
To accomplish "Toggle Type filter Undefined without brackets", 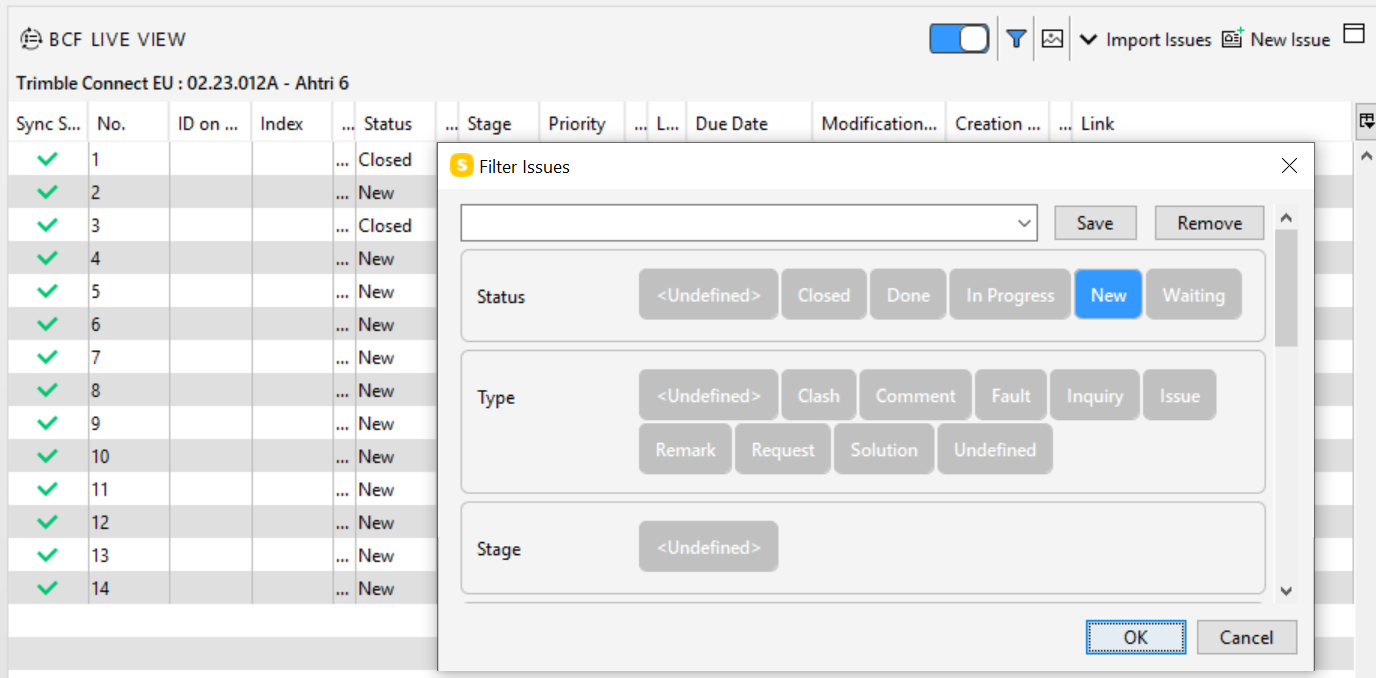I will click(x=995, y=450).
